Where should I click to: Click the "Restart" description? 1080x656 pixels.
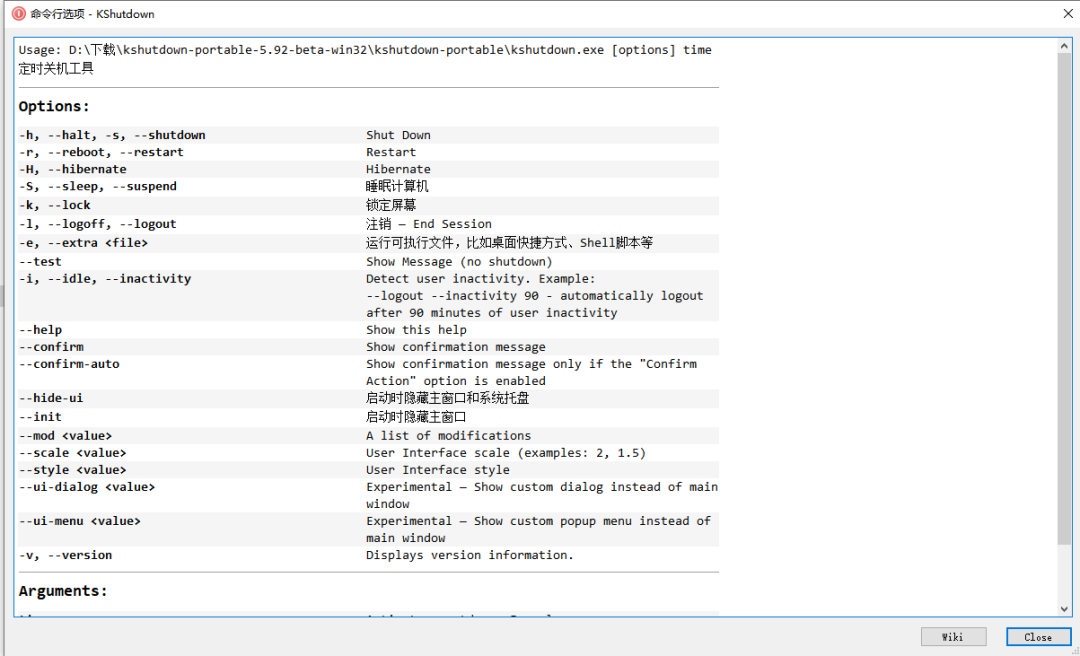[x=391, y=152]
